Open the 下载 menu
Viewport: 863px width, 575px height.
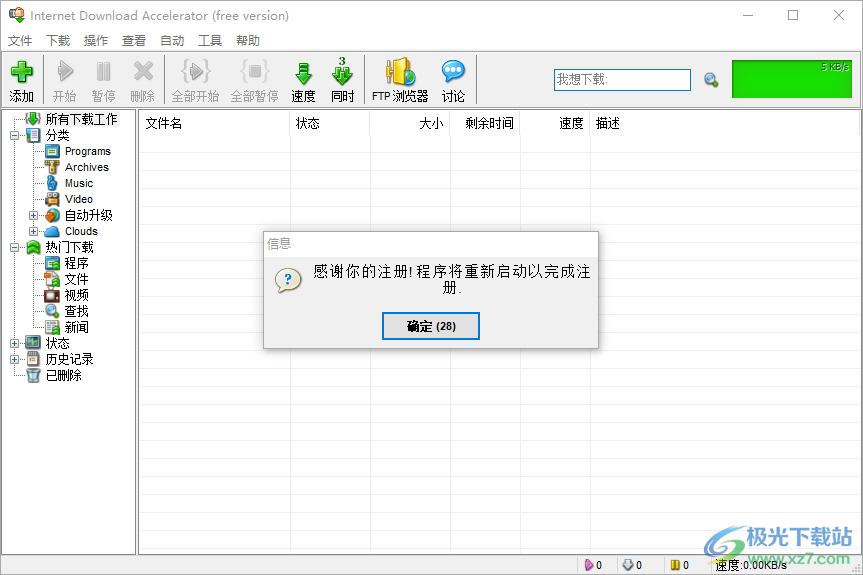click(58, 41)
